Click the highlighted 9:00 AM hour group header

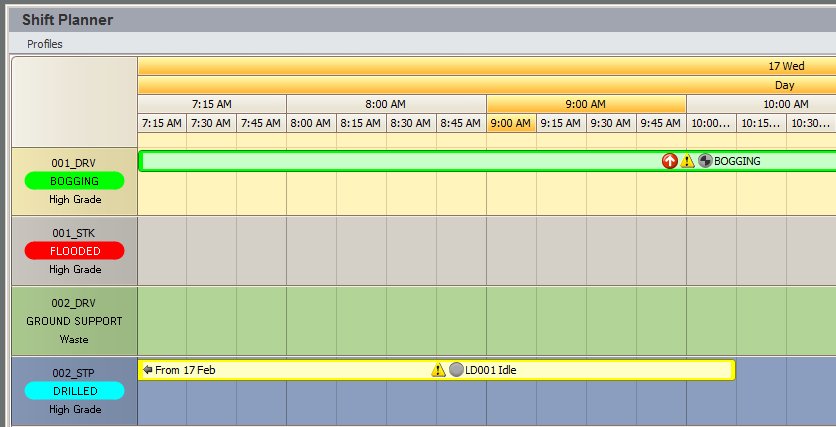pos(586,104)
